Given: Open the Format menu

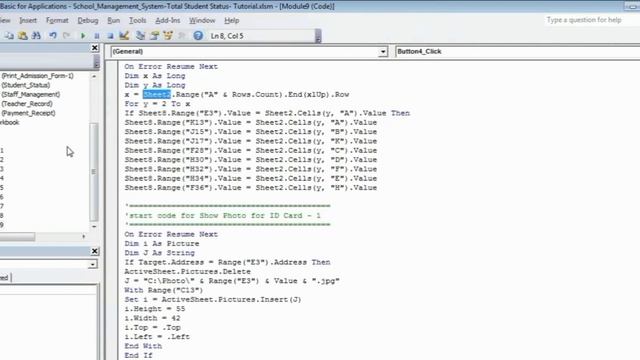Looking at the screenshot, I should tap(57, 20).
